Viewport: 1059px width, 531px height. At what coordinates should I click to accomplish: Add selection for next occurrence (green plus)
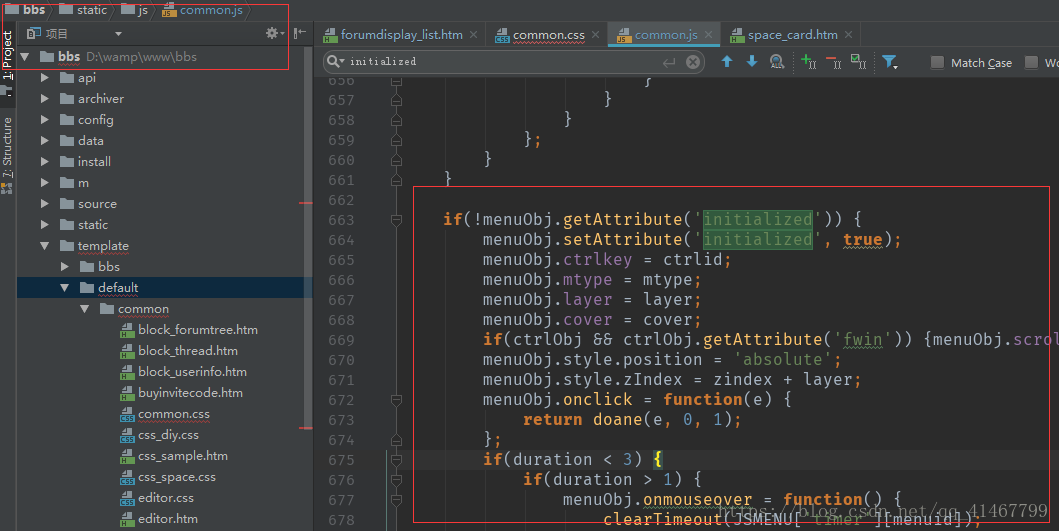pos(808,61)
